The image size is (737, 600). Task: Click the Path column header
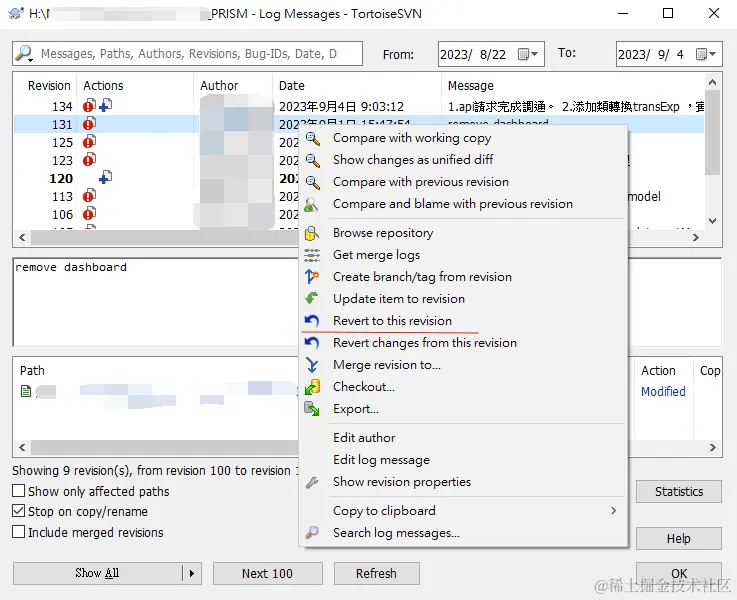(x=32, y=371)
